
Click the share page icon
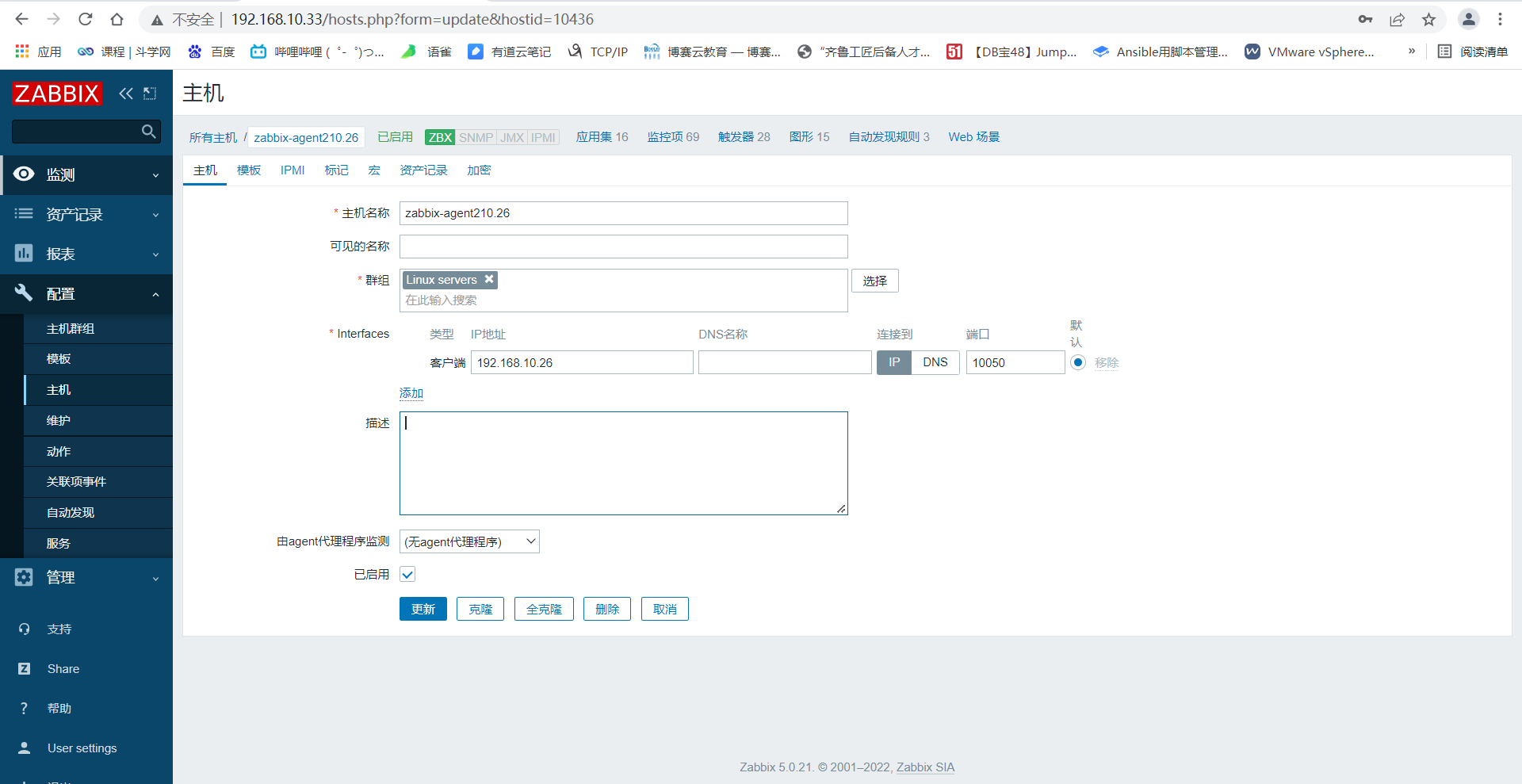pos(1397,19)
